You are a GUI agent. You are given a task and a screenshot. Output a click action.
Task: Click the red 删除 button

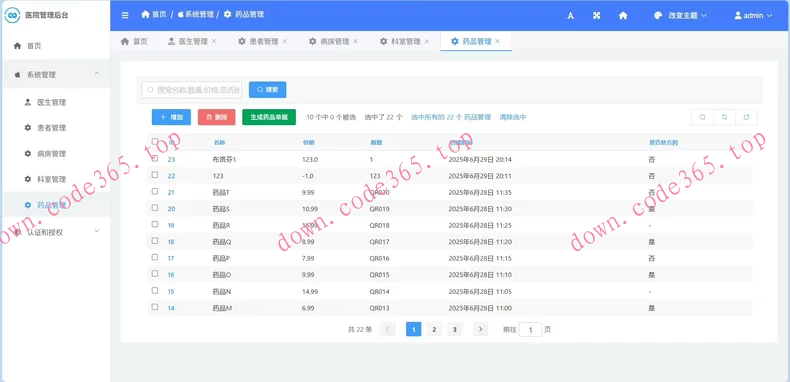pos(217,117)
